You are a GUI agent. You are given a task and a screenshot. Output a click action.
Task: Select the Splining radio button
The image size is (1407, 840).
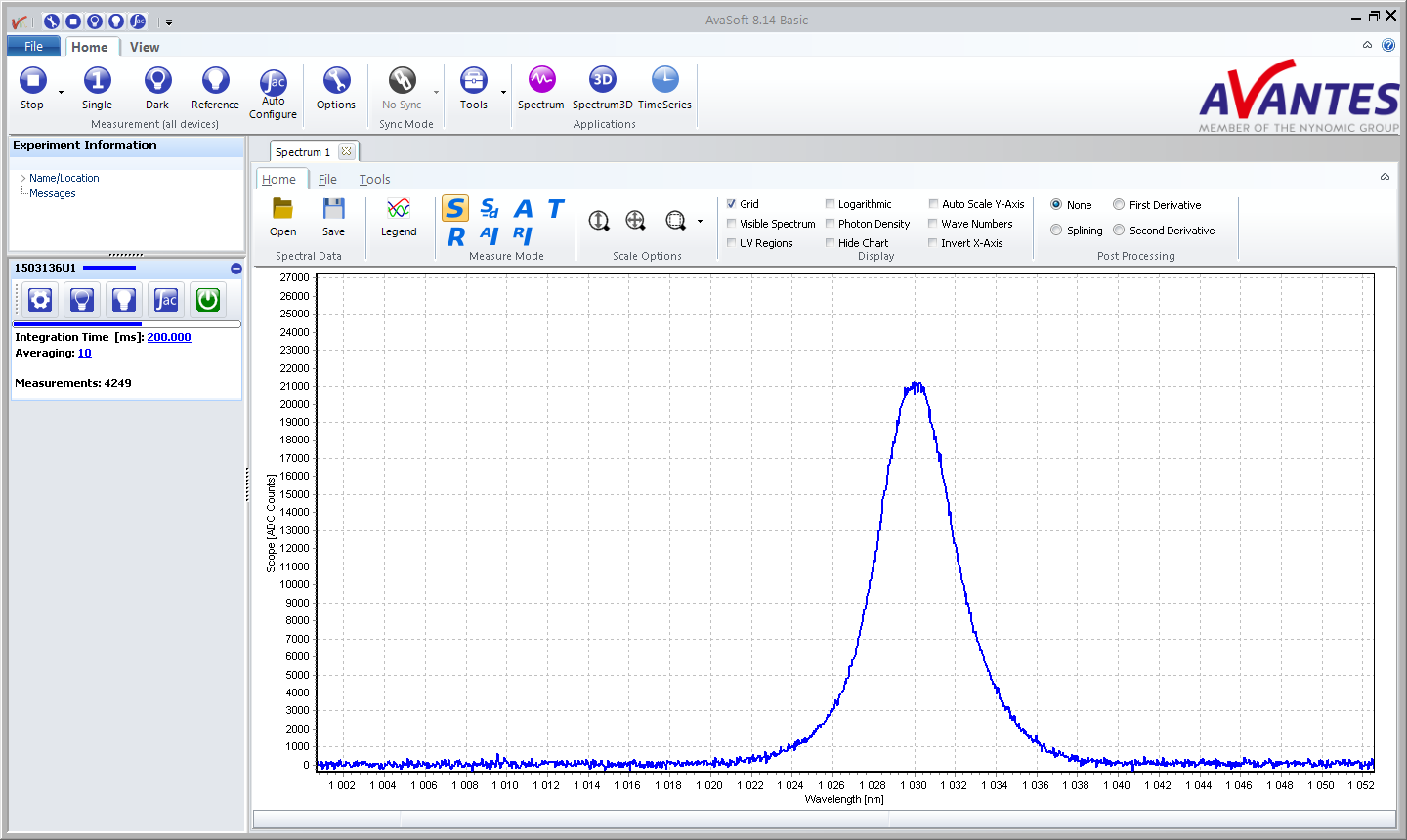pyautogui.click(x=1056, y=231)
